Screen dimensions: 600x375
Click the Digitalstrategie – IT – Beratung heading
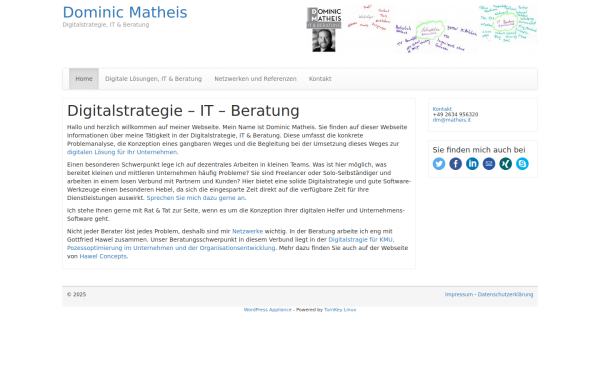click(x=183, y=111)
